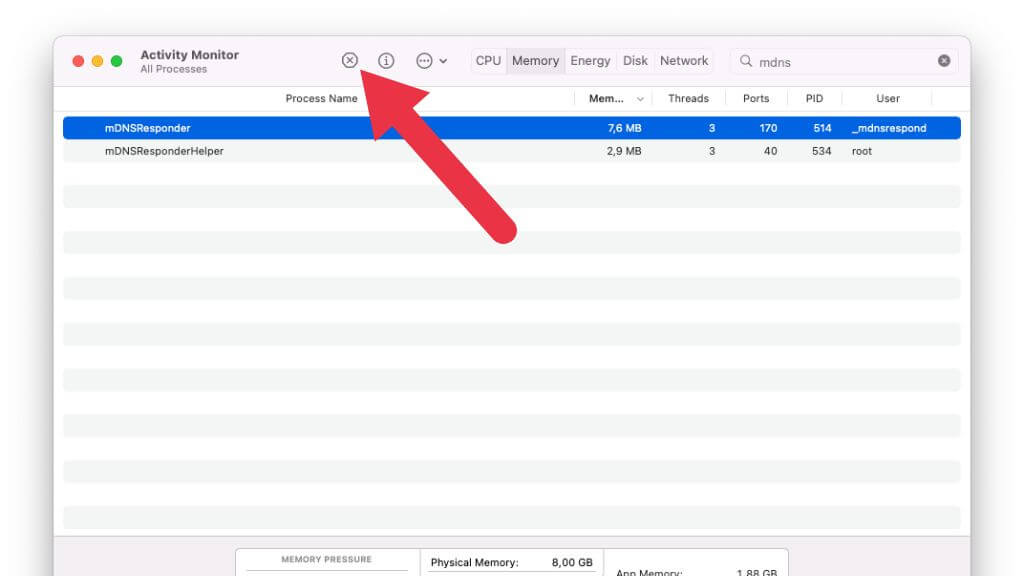Image resolution: width=1024 pixels, height=576 pixels.
Task: Open the Energy tab
Action: (x=590, y=61)
